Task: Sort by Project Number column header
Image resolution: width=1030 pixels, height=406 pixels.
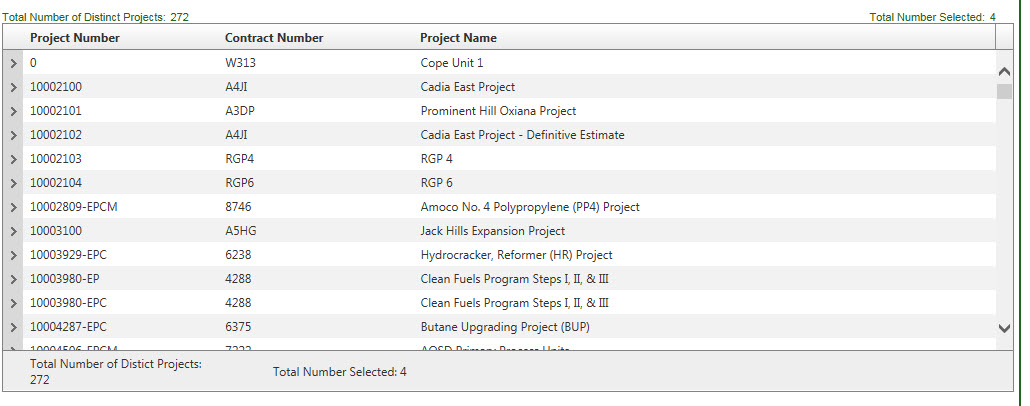Action: 75,38
